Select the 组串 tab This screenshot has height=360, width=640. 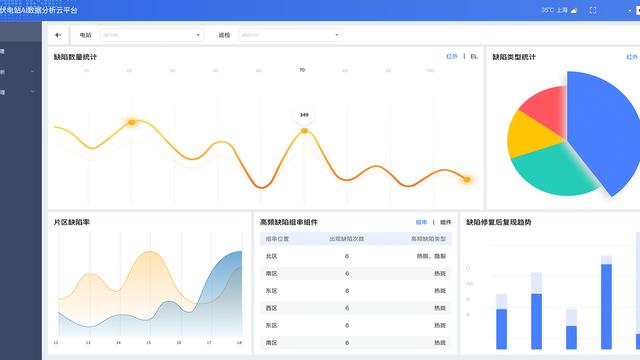pyautogui.click(x=421, y=222)
